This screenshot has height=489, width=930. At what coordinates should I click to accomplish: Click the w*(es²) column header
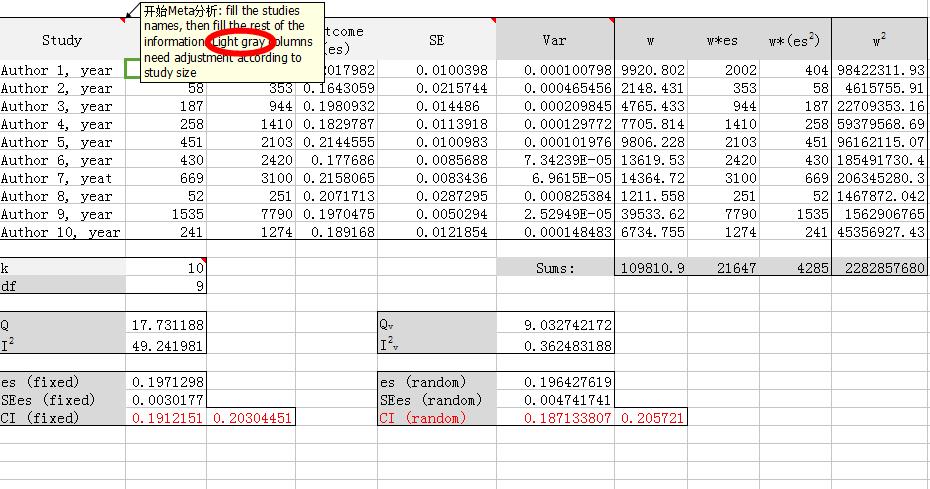coord(795,40)
